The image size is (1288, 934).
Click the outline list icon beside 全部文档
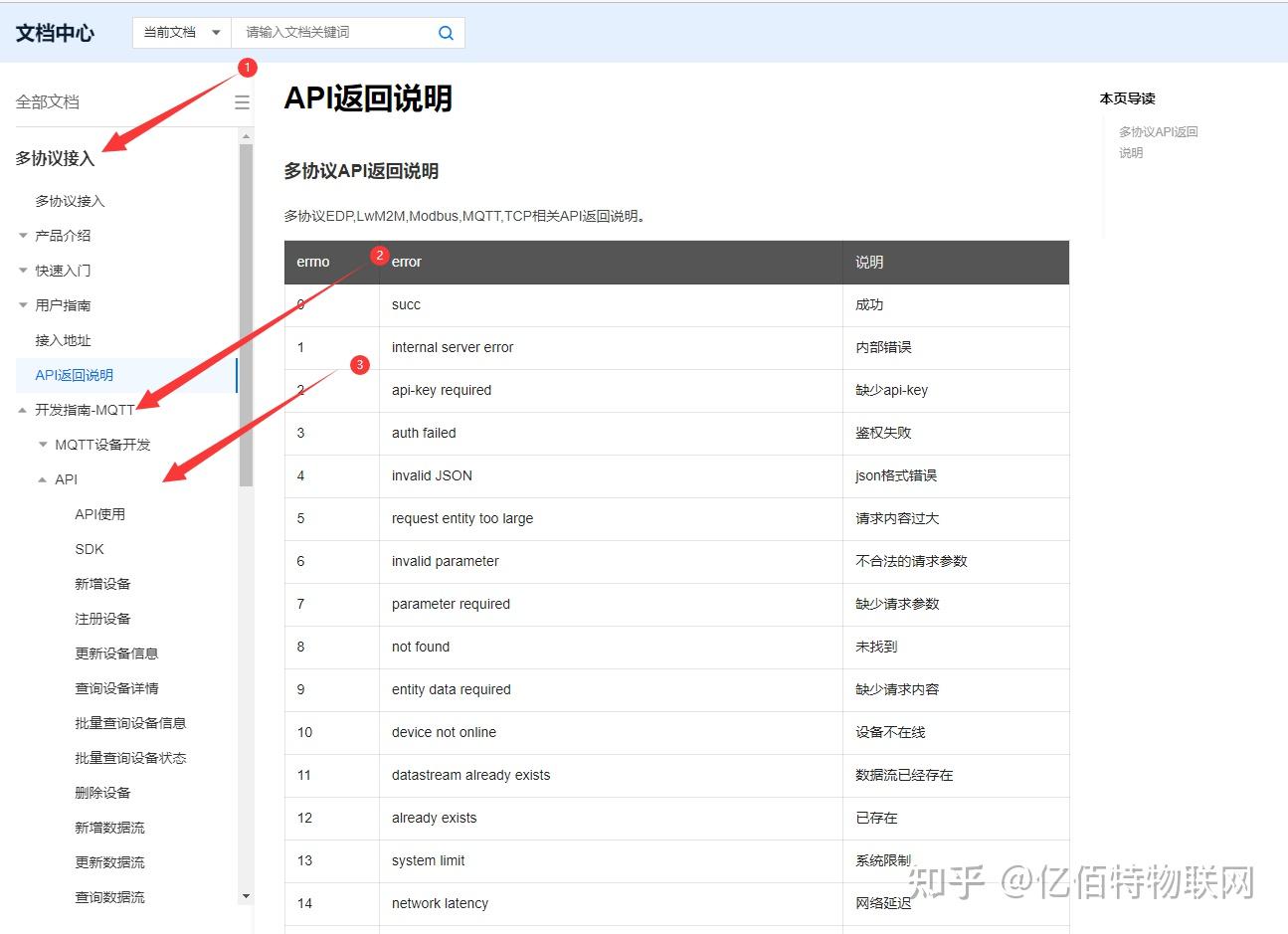[x=242, y=100]
